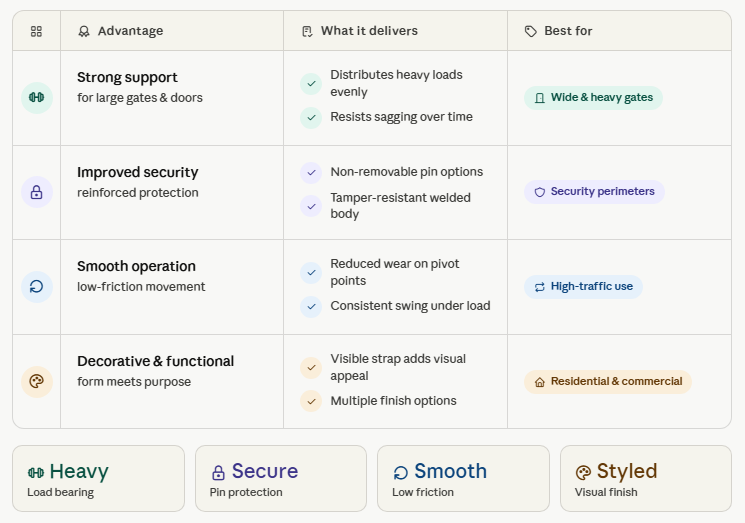745x523 pixels.
Task: Click the clipboard icon beside What it delivers
Action: pyautogui.click(x=307, y=31)
